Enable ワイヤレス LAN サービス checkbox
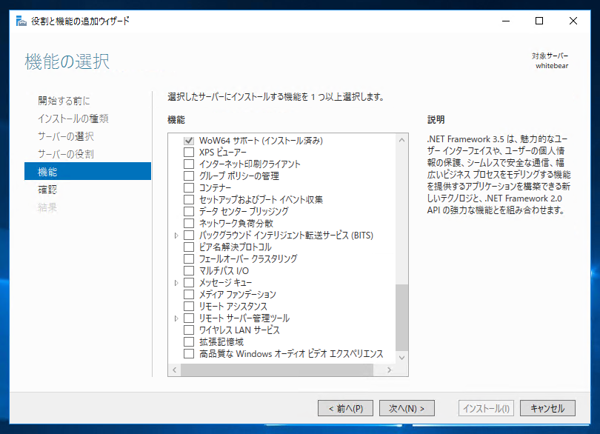The image size is (600, 434). coord(189,330)
